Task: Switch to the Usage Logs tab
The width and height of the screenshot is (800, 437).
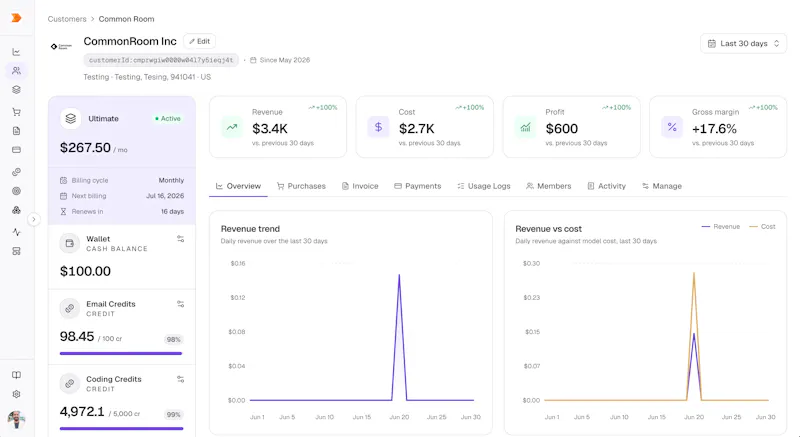Action: click(484, 186)
